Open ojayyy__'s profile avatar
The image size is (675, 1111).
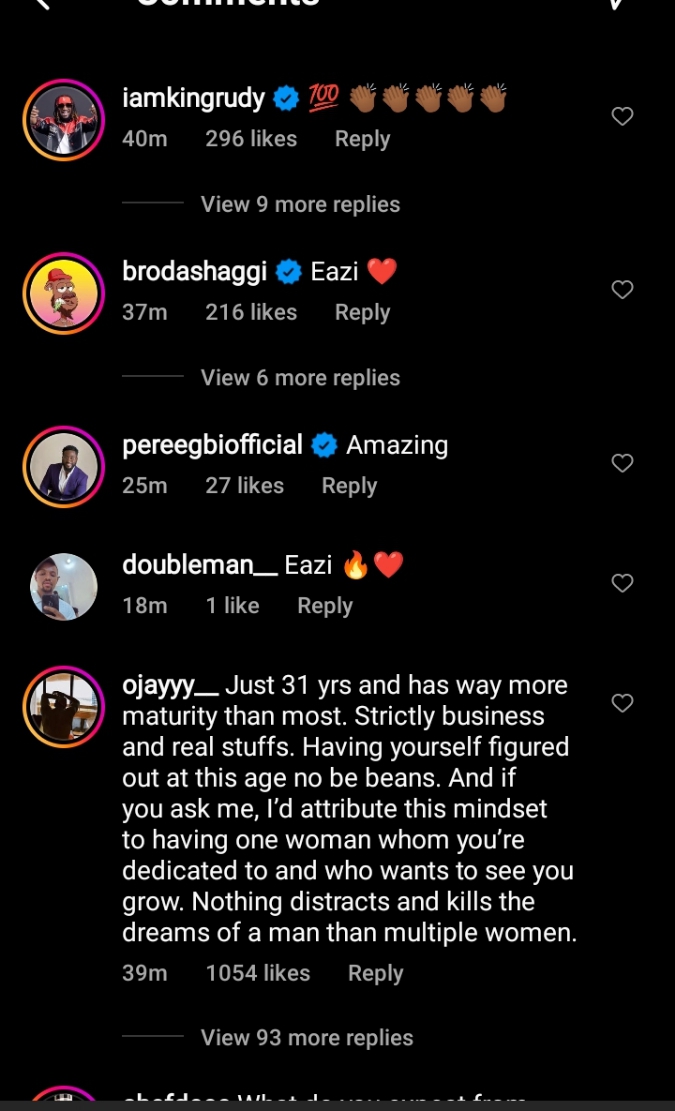point(63,706)
